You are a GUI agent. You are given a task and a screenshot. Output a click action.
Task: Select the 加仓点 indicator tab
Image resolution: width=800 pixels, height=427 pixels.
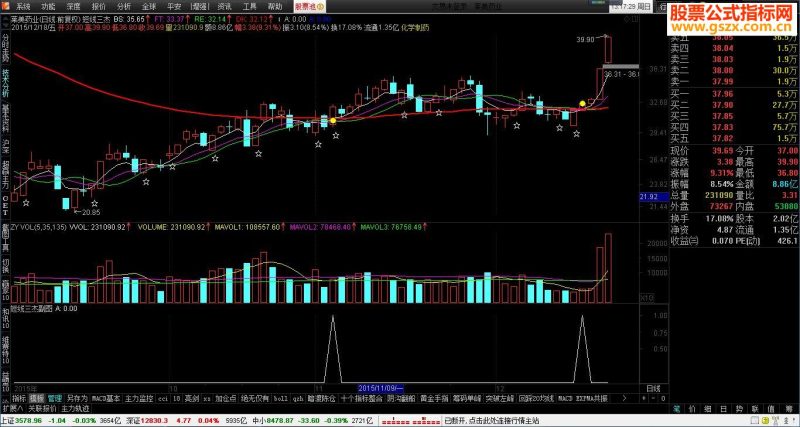pyautogui.click(x=226, y=398)
